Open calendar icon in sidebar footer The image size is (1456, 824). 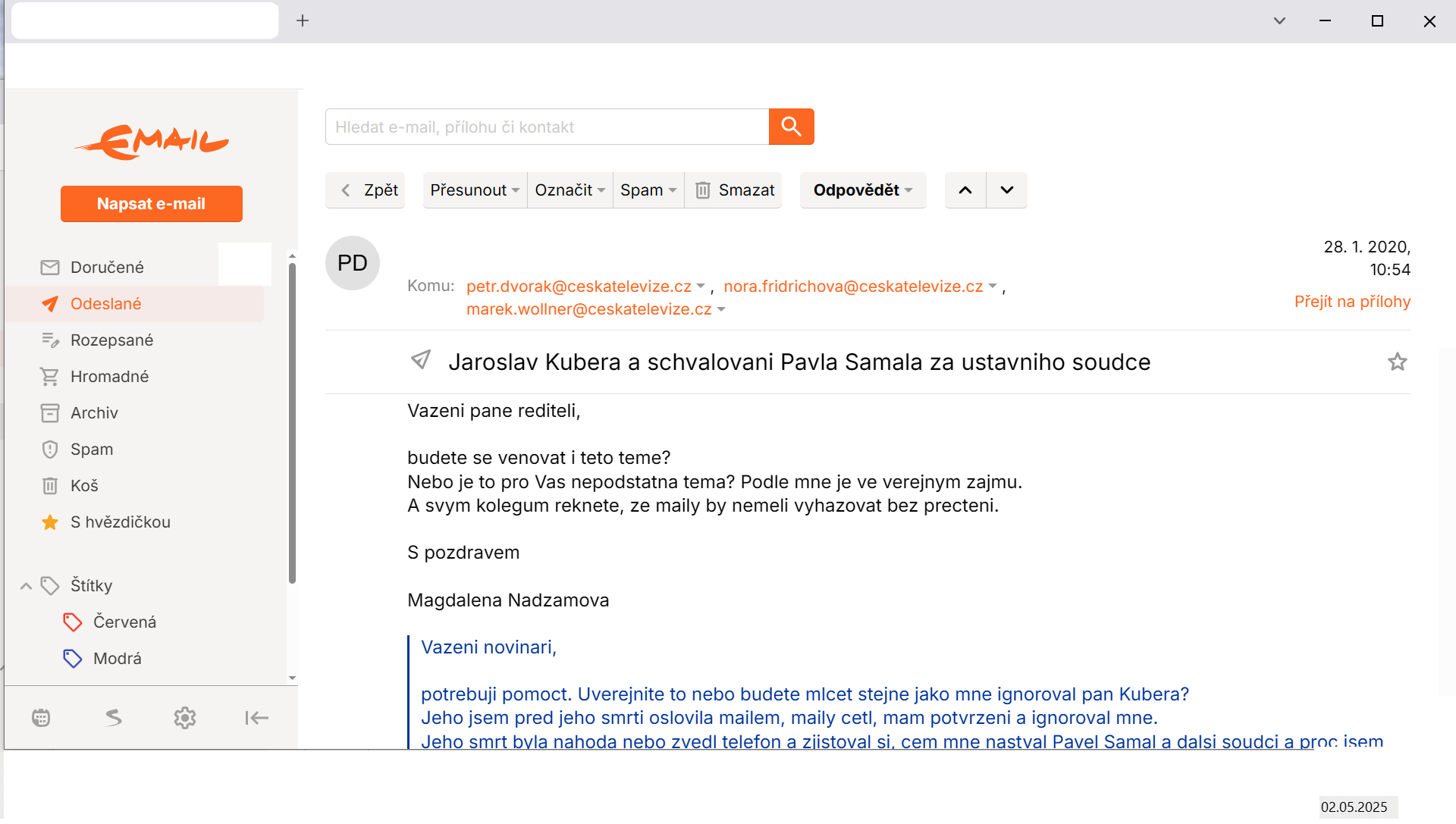[41, 718]
